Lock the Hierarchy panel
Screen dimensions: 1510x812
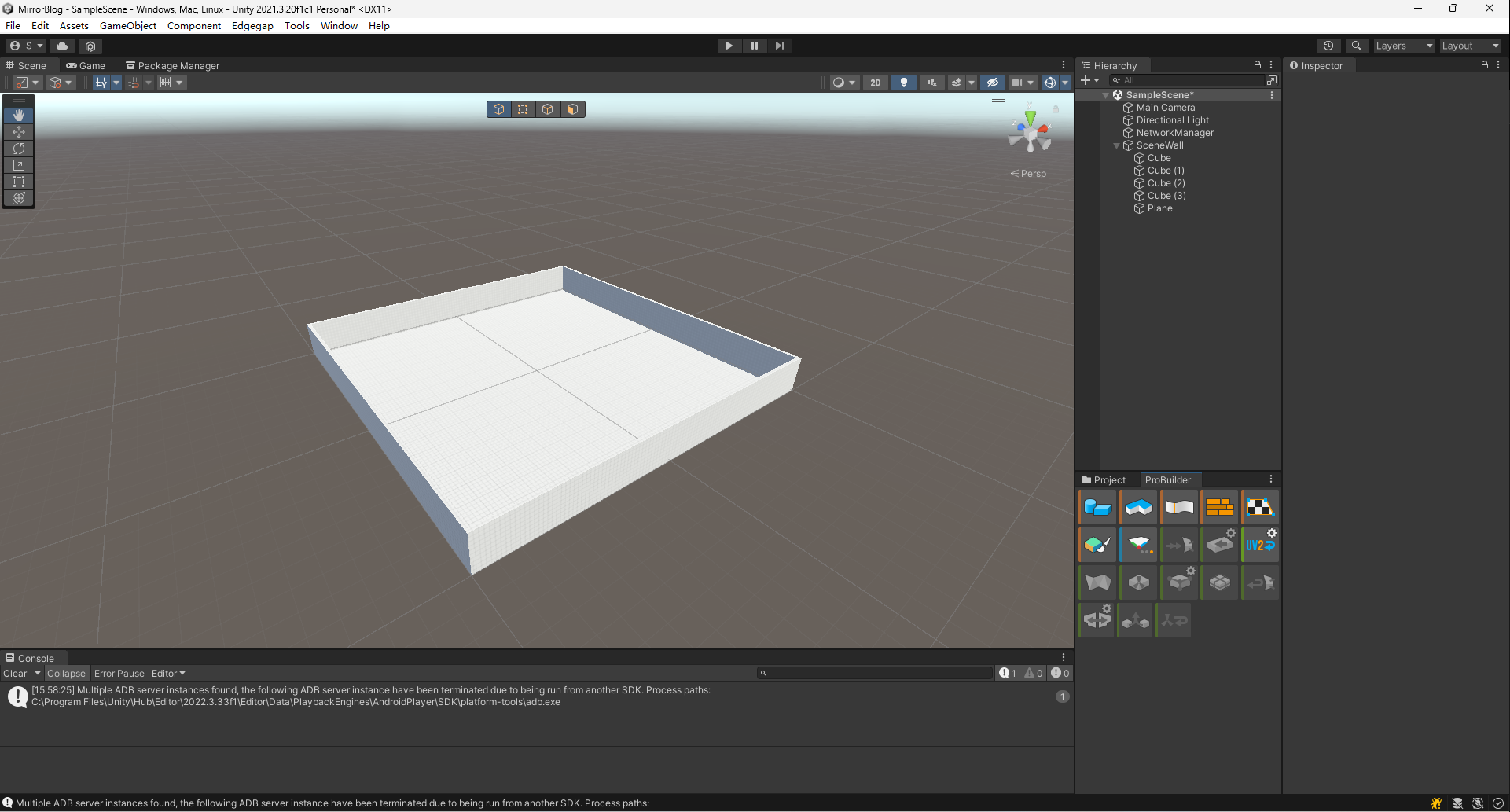(1258, 65)
